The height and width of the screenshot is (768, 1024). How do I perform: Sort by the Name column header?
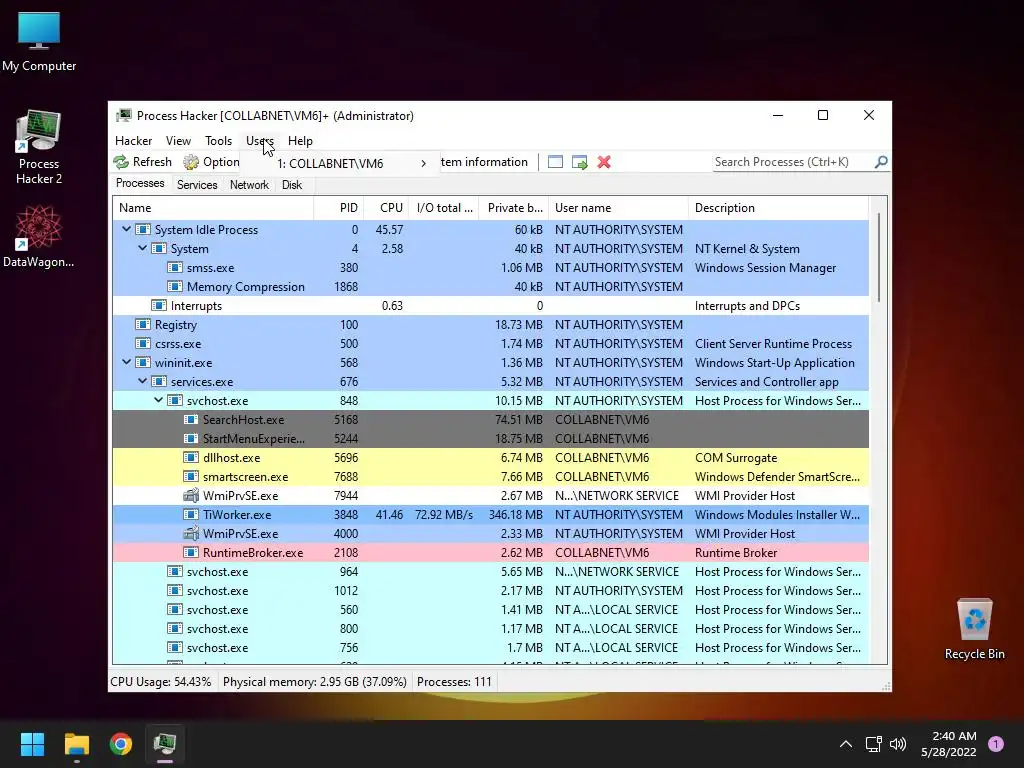pos(213,208)
